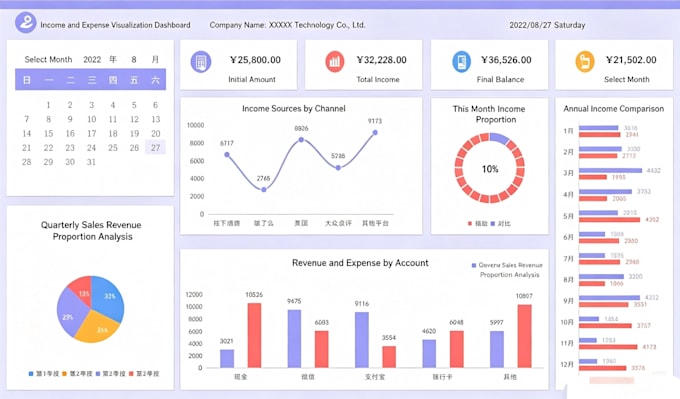Viewport: 680px width, 399px height.
Task: Click the 1月 row label in annual comparison
Action: tap(569, 131)
